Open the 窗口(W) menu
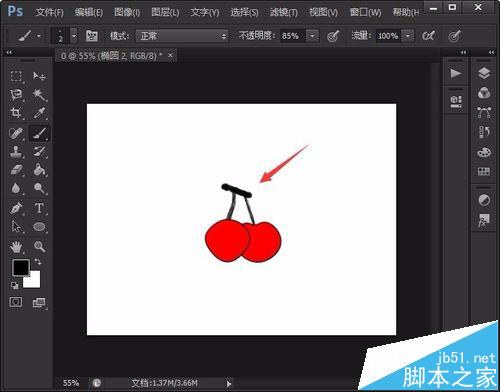 366,13
